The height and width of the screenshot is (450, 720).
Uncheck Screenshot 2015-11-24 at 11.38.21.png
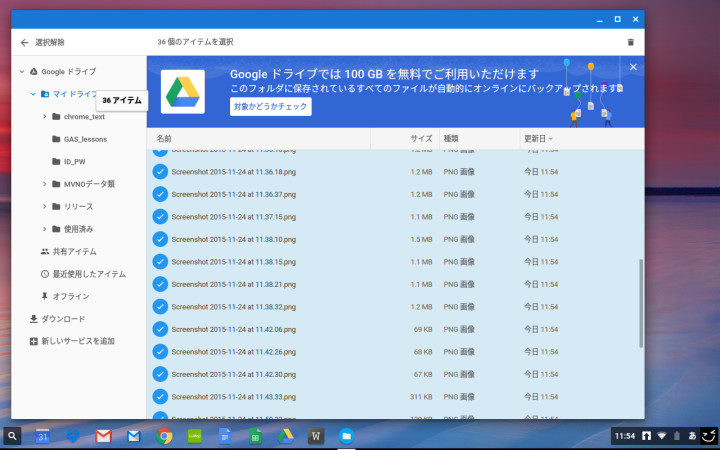[x=160, y=284]
